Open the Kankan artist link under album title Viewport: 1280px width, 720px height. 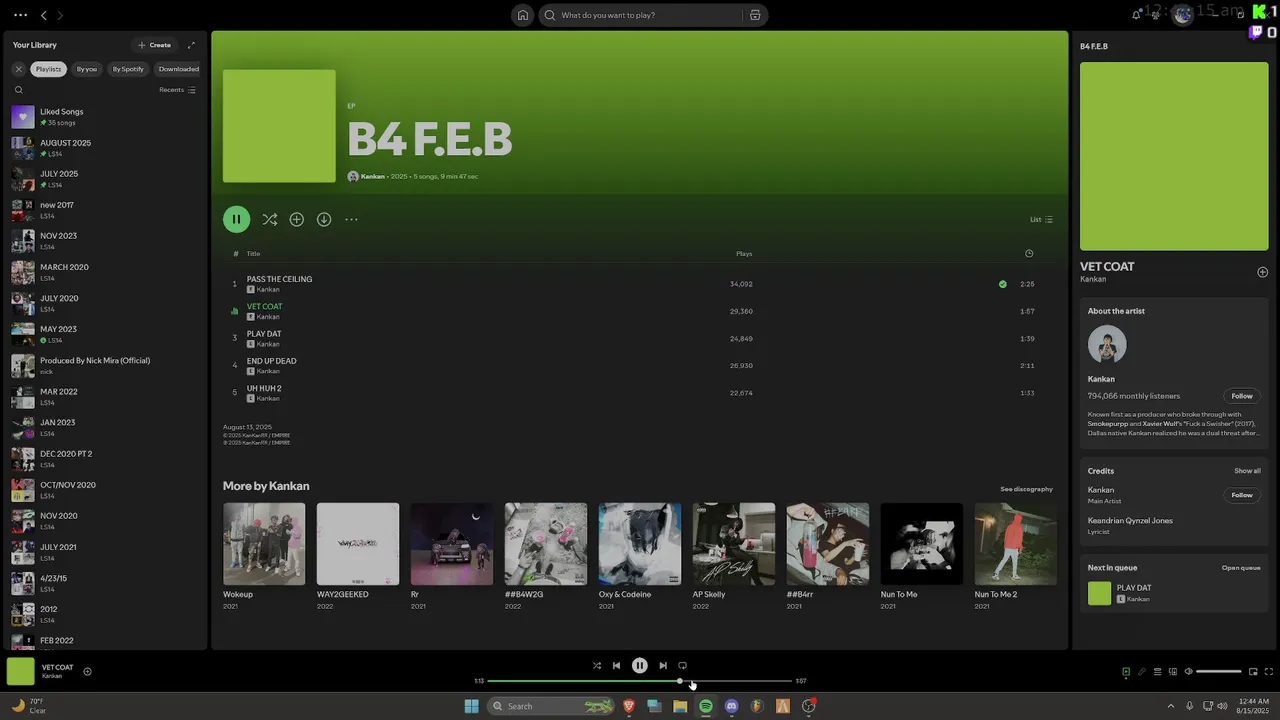(373, 176)
